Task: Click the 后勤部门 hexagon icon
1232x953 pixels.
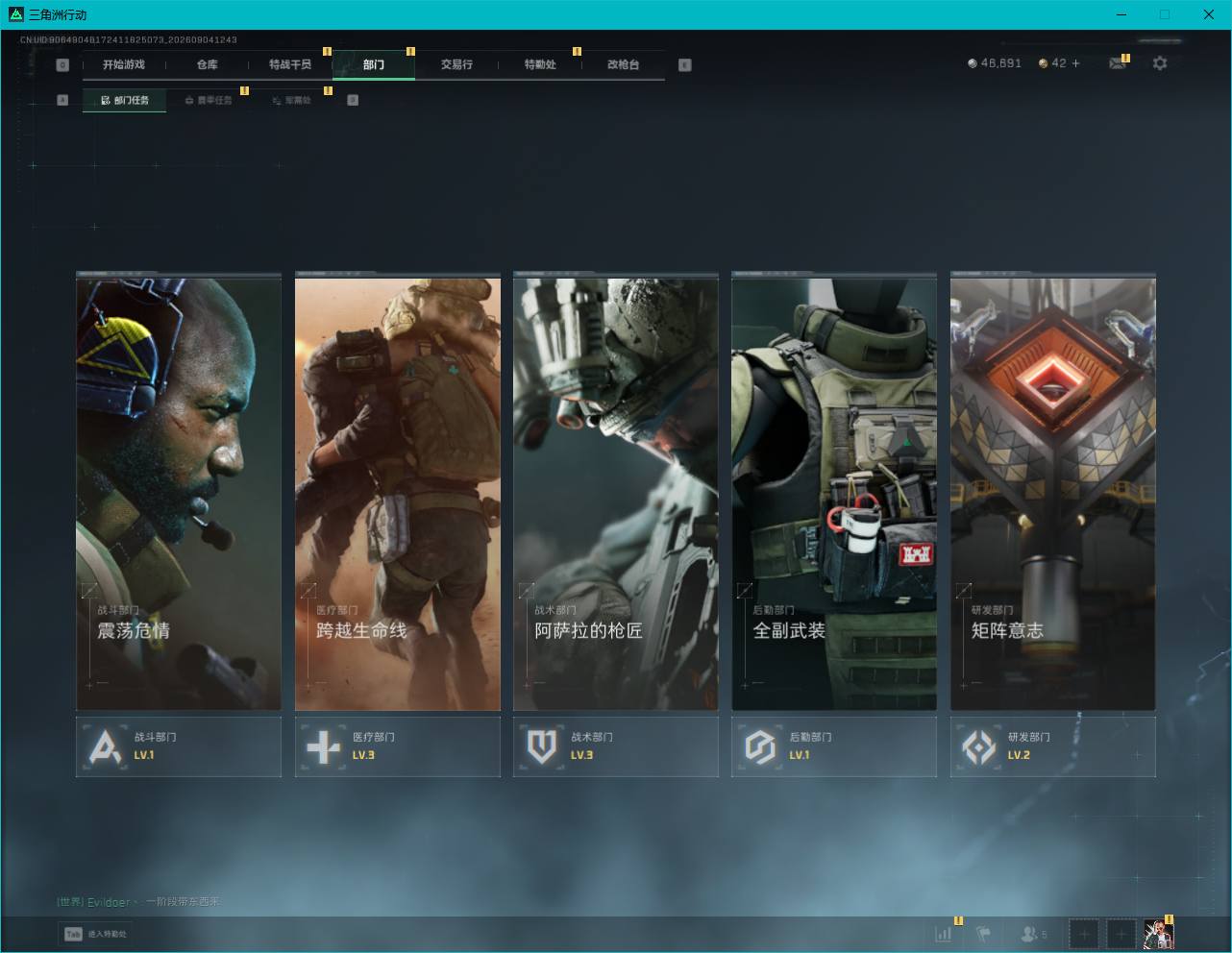Action: pyautogui.click(x=760, y=746)
